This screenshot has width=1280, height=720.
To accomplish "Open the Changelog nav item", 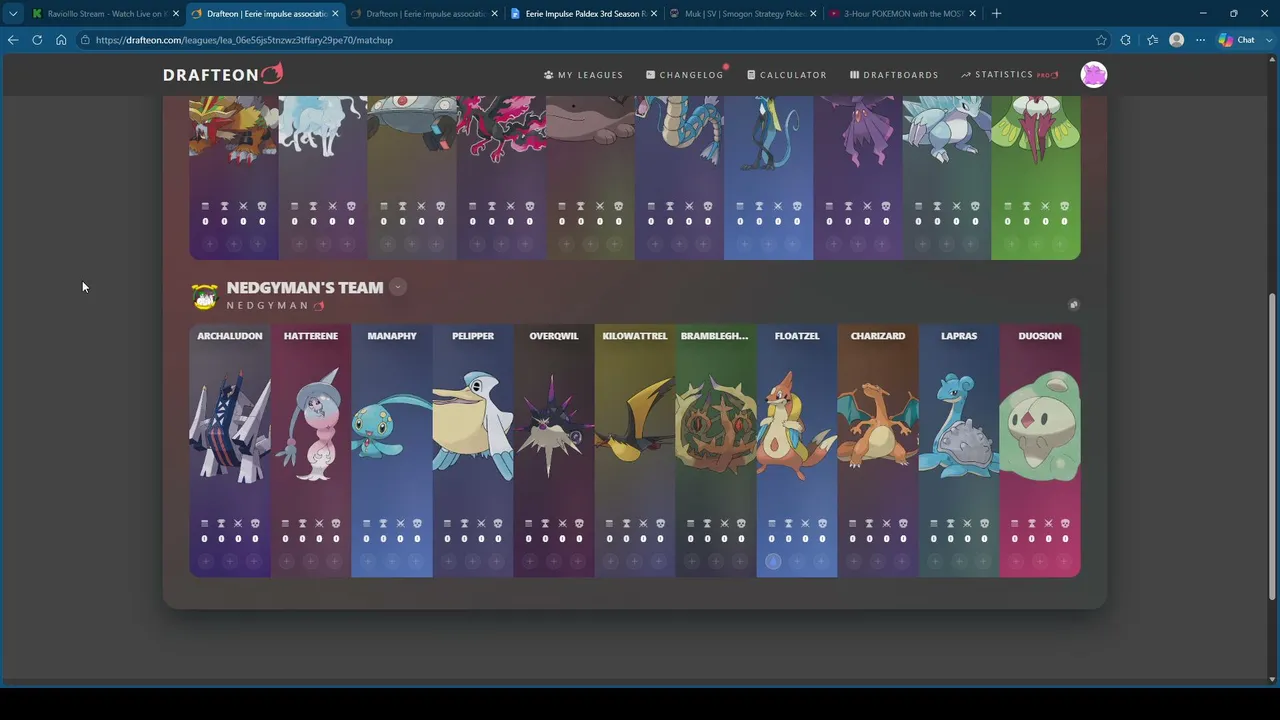I will 685,75.
